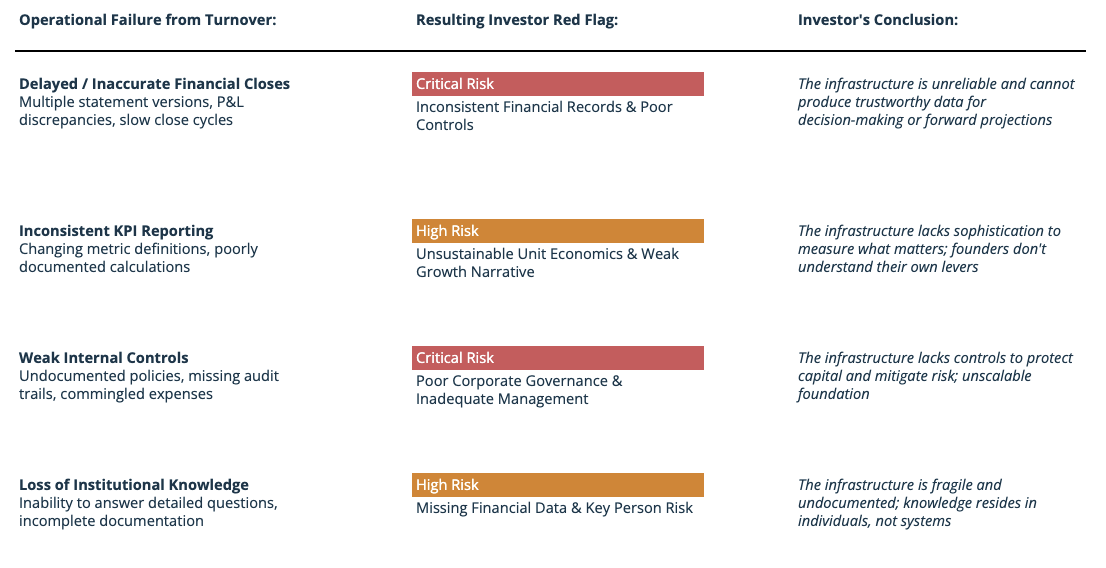Click the Critical Risk bar above Poor Corporate Governance
Image resolution: width=1106 pixels, height=568 pixels.
pyautogui.click(x=558, y=358)
